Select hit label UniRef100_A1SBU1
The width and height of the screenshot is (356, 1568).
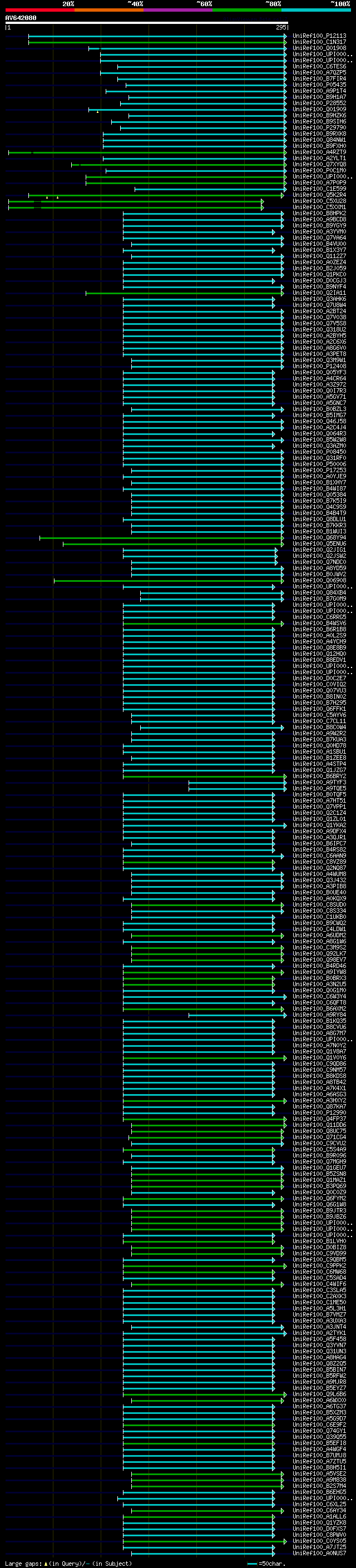click(x=319, y=752)
